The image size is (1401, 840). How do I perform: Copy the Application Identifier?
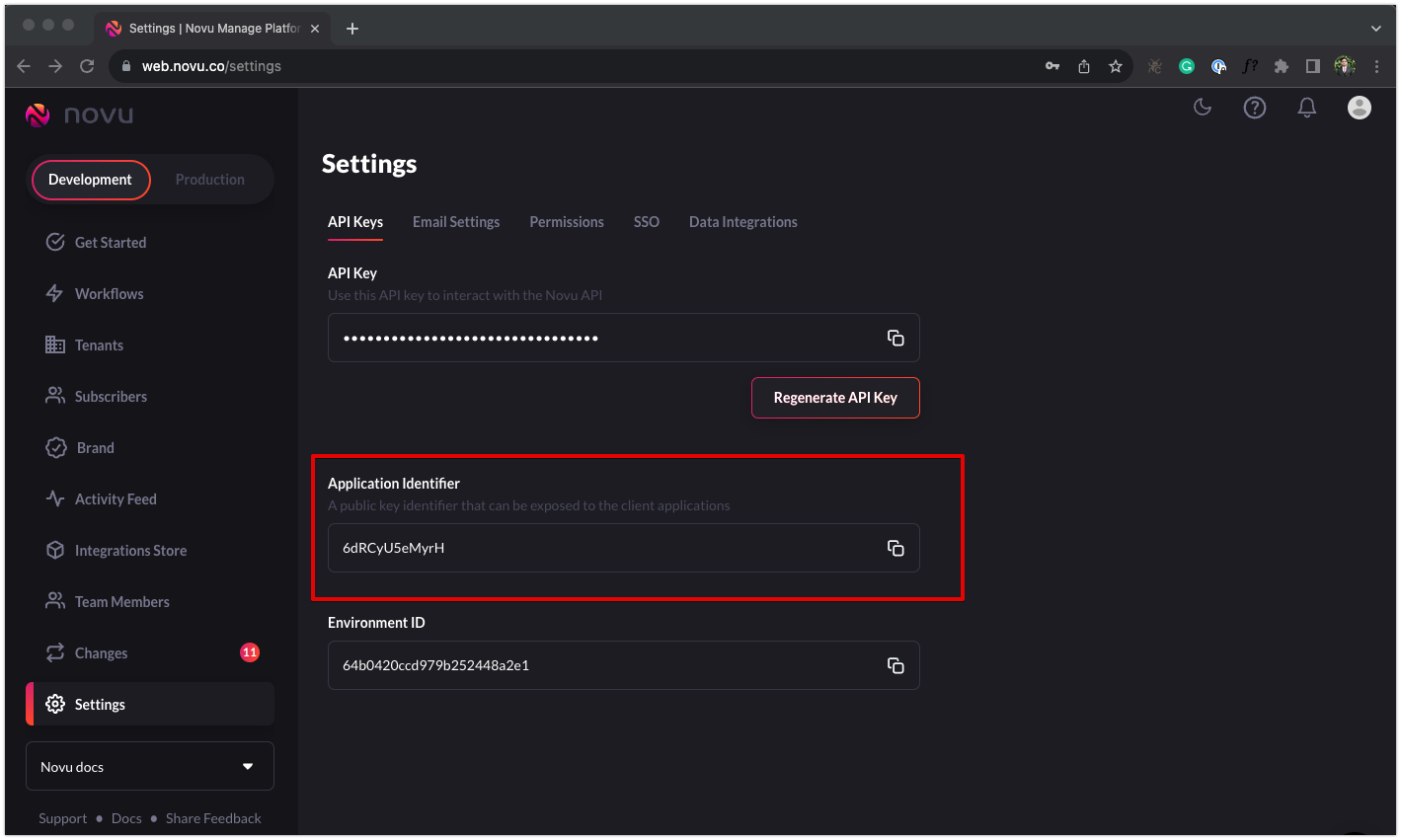click(x=895, y=548)
